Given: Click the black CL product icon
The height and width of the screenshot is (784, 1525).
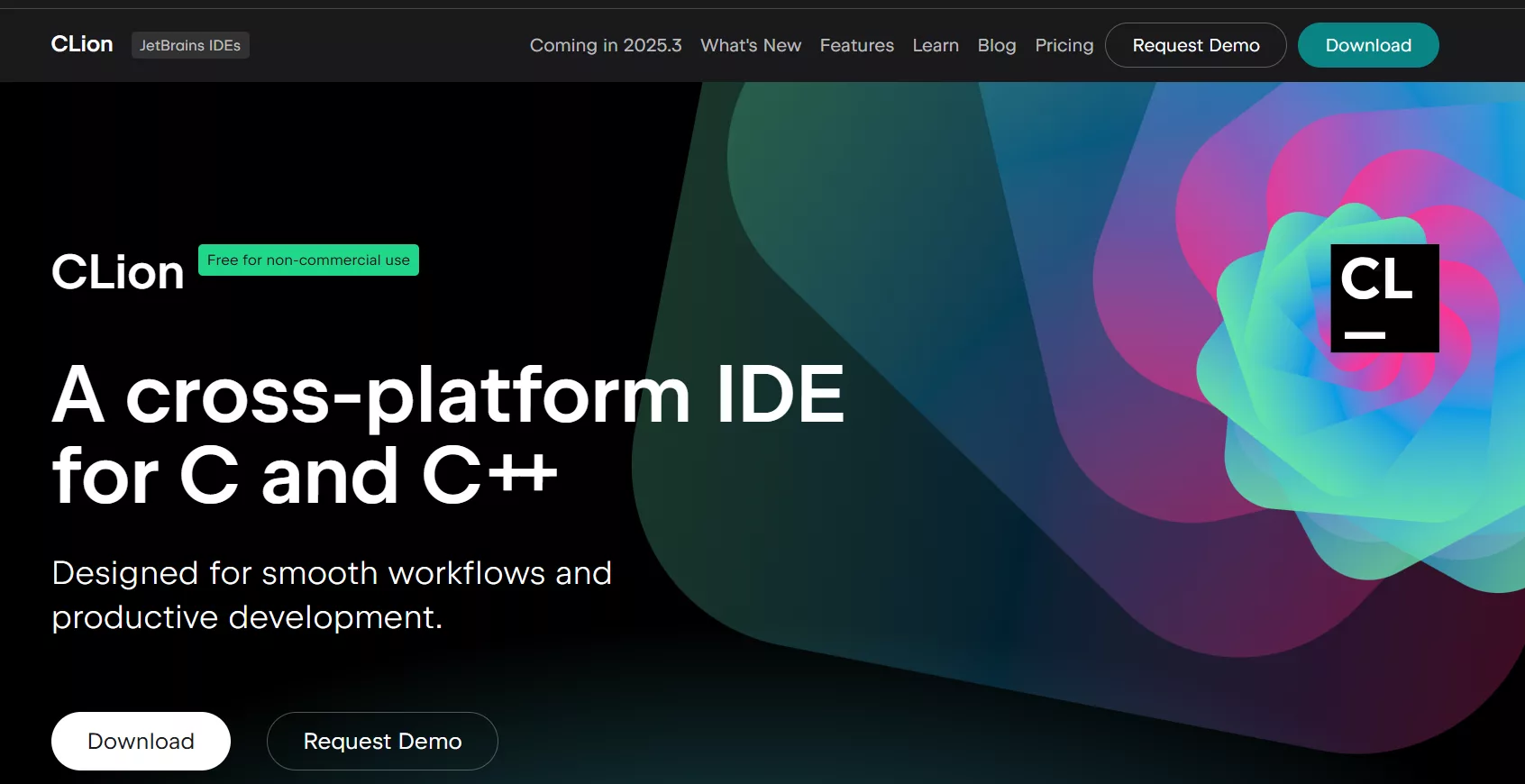Looking at the screenshot, I should (x=1383, y=297).
